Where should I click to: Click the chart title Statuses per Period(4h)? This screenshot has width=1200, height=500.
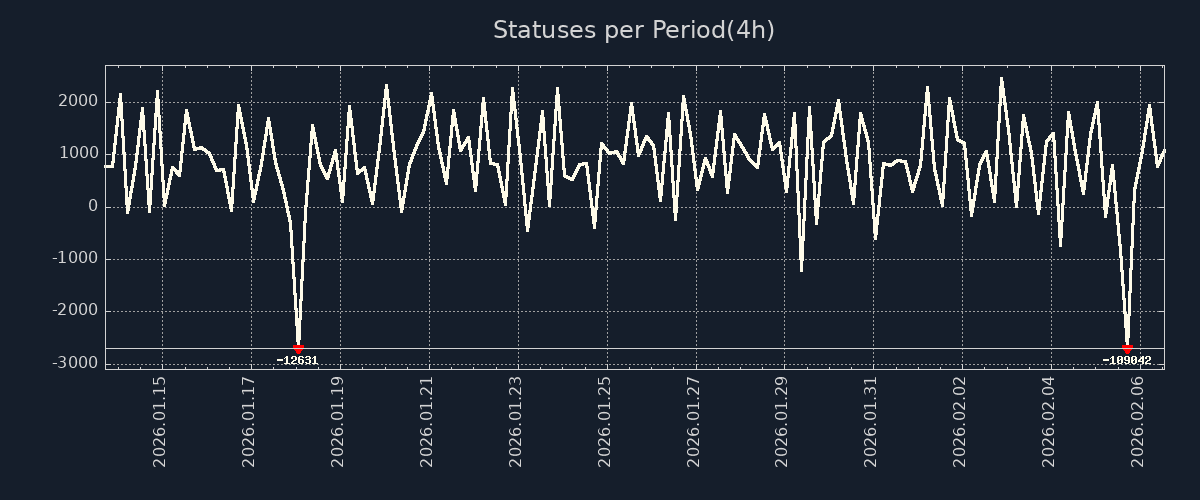(x=633, y=30)
